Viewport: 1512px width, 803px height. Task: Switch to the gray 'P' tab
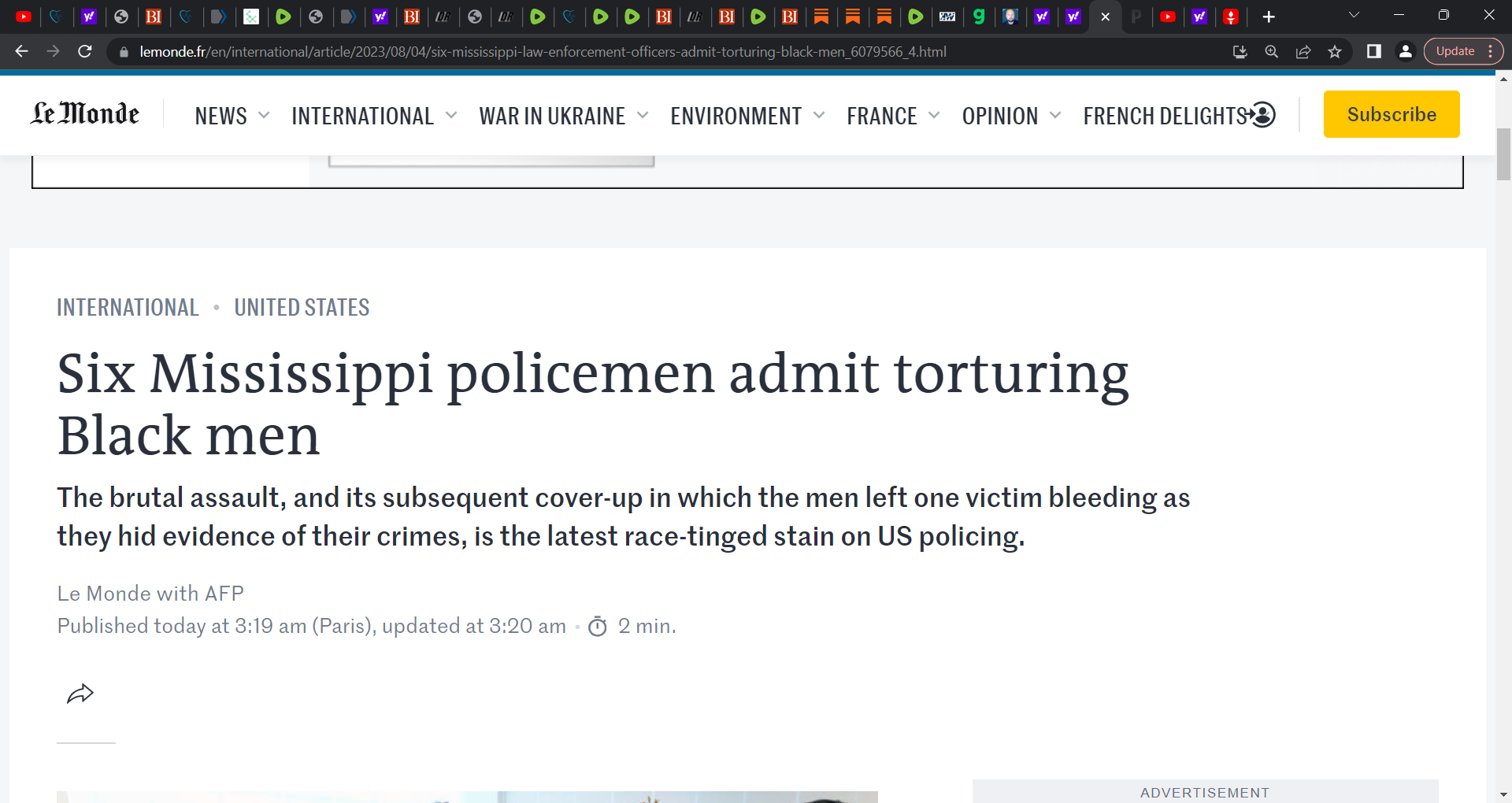tap(1136, 17)
